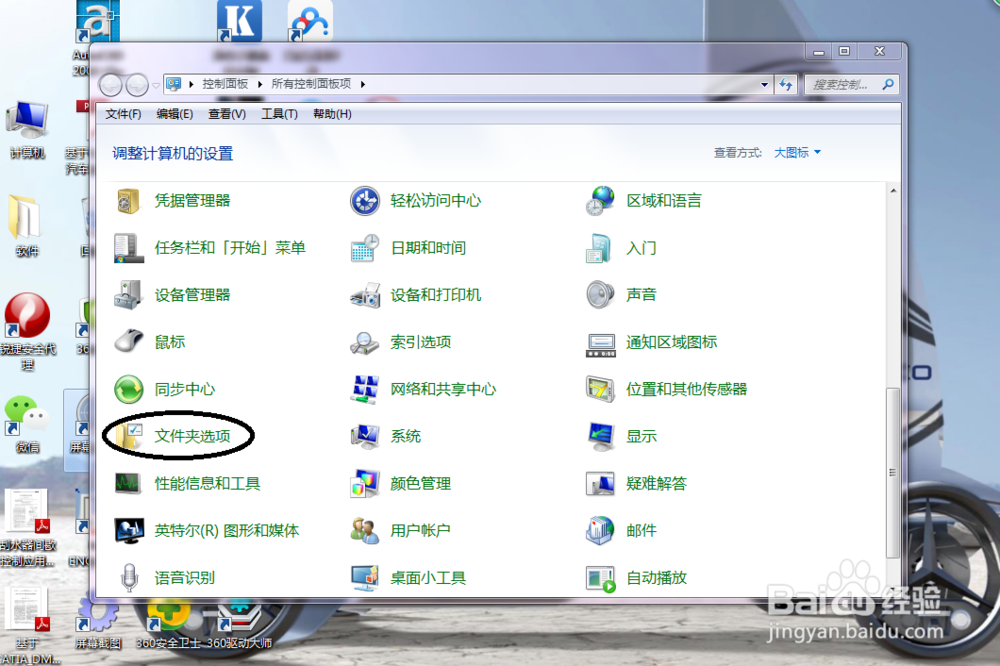Open the 显示 monitor icon

[x=600, y=437]
